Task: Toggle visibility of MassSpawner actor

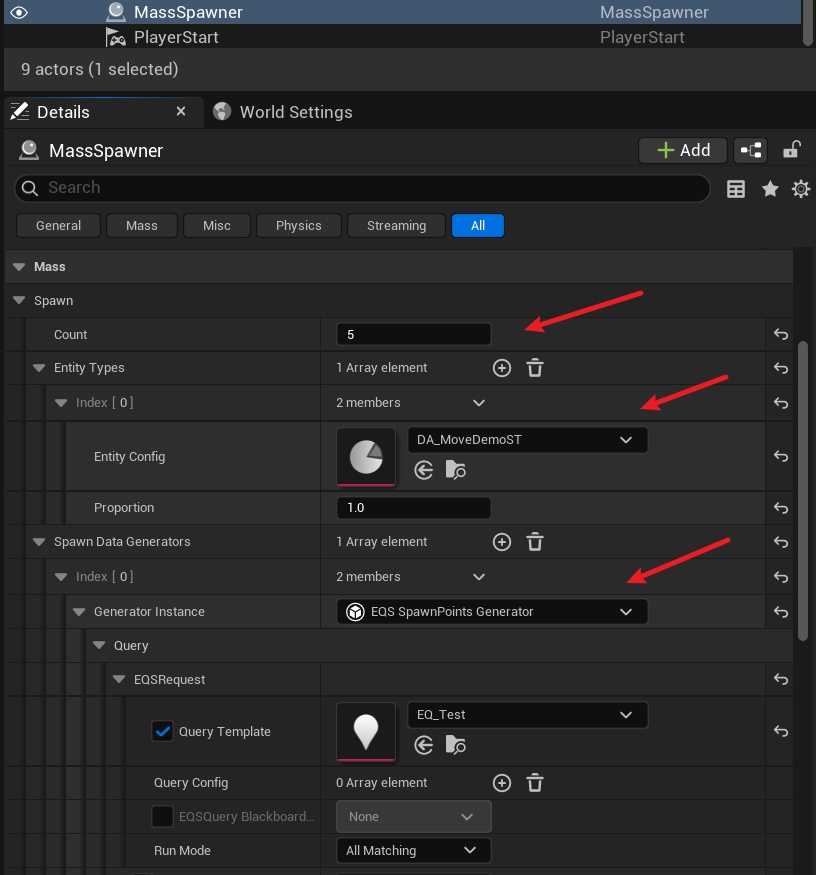Action: coord(19,12)
